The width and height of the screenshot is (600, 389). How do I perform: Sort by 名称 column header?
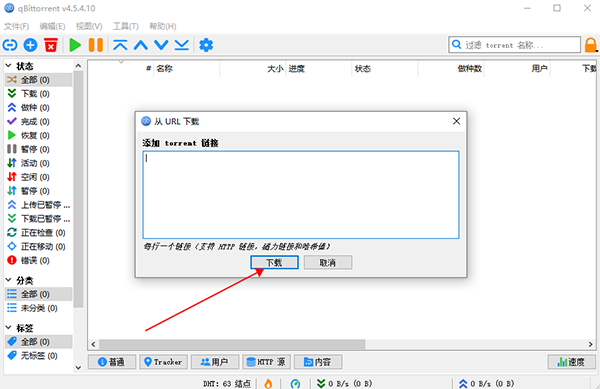click(x=186, y=68)
